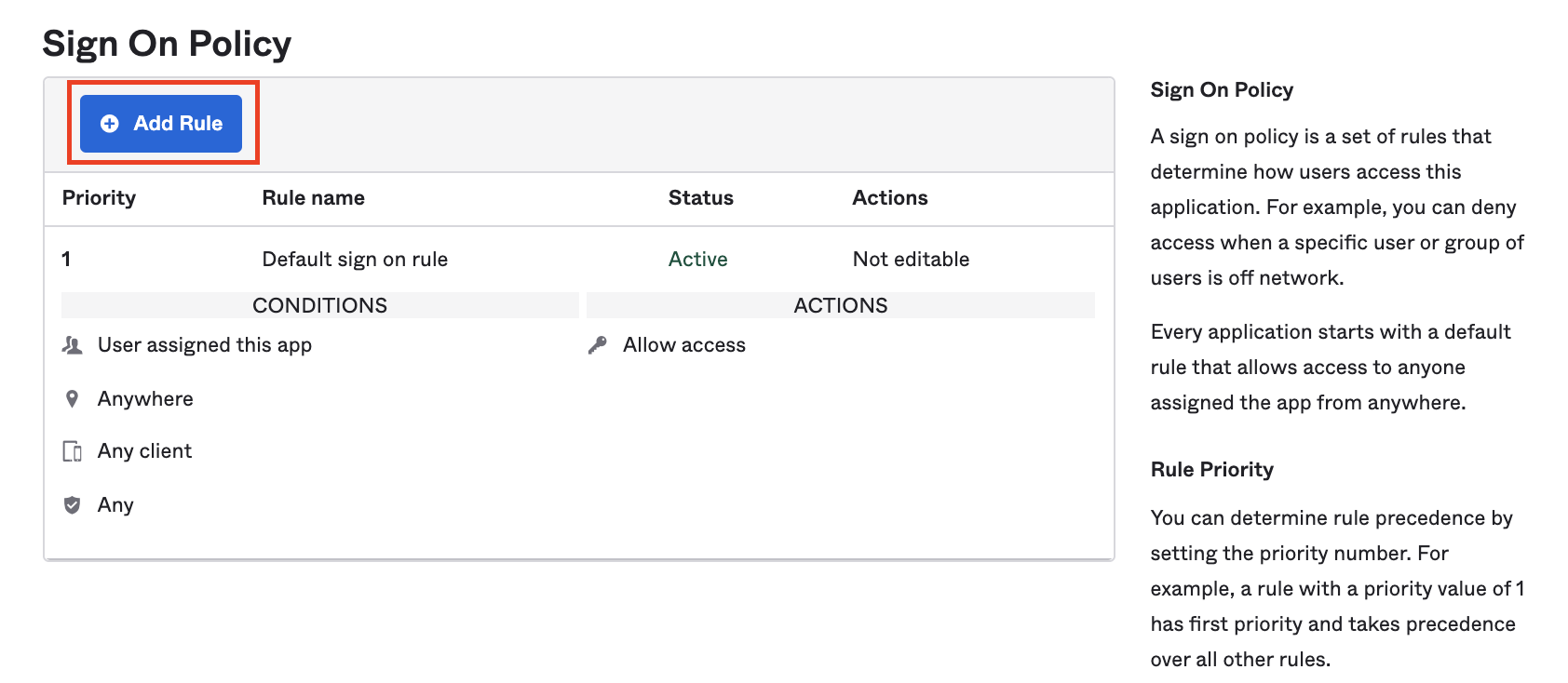Click the Add Rule button
The height and width of the screenshot is (683, 1568).
coord(161,124)
